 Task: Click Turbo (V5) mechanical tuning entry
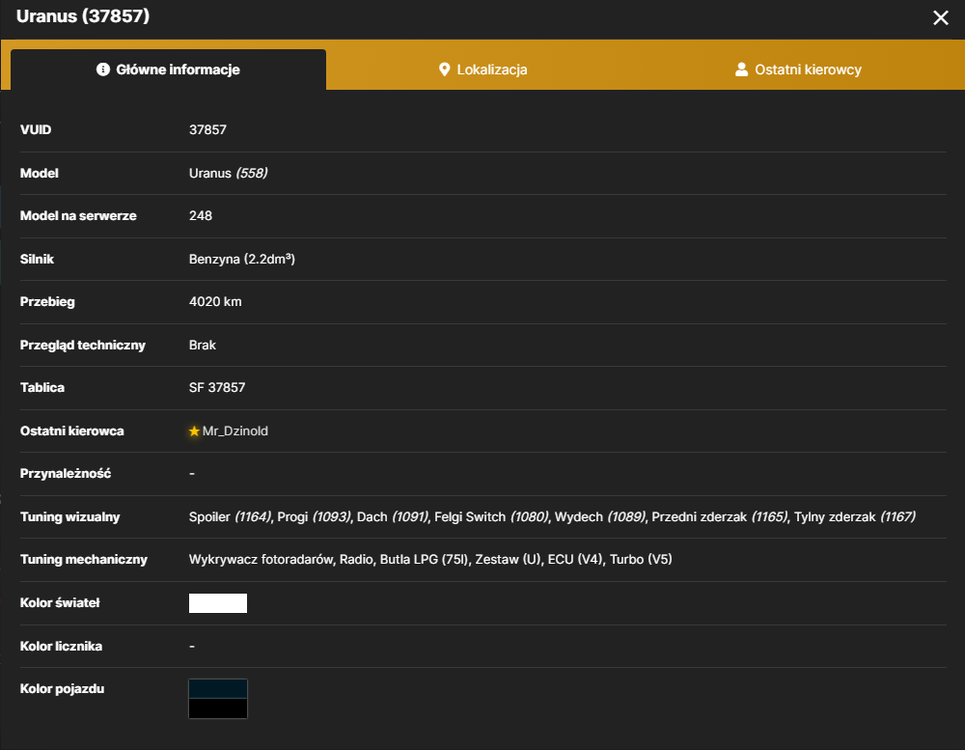[x=641, y=559]
